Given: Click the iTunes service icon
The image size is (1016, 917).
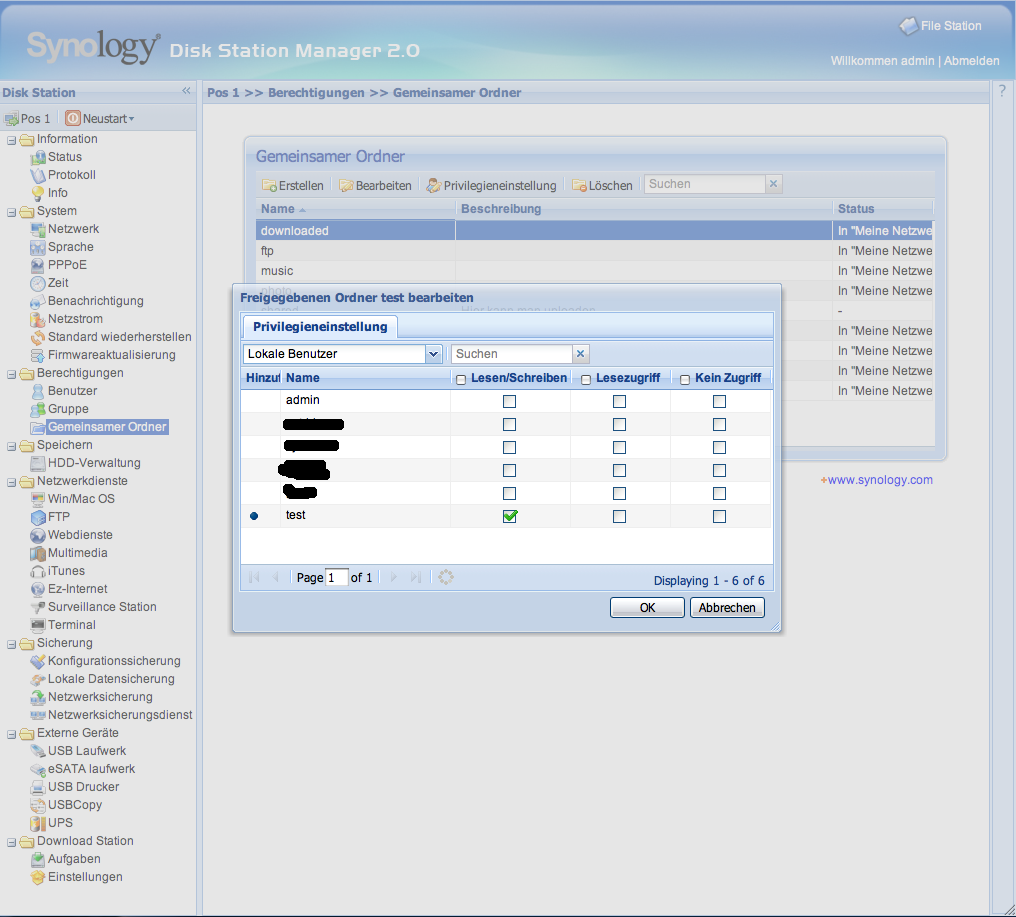Looking at the screenshot, I should click(x=39, y=571).
